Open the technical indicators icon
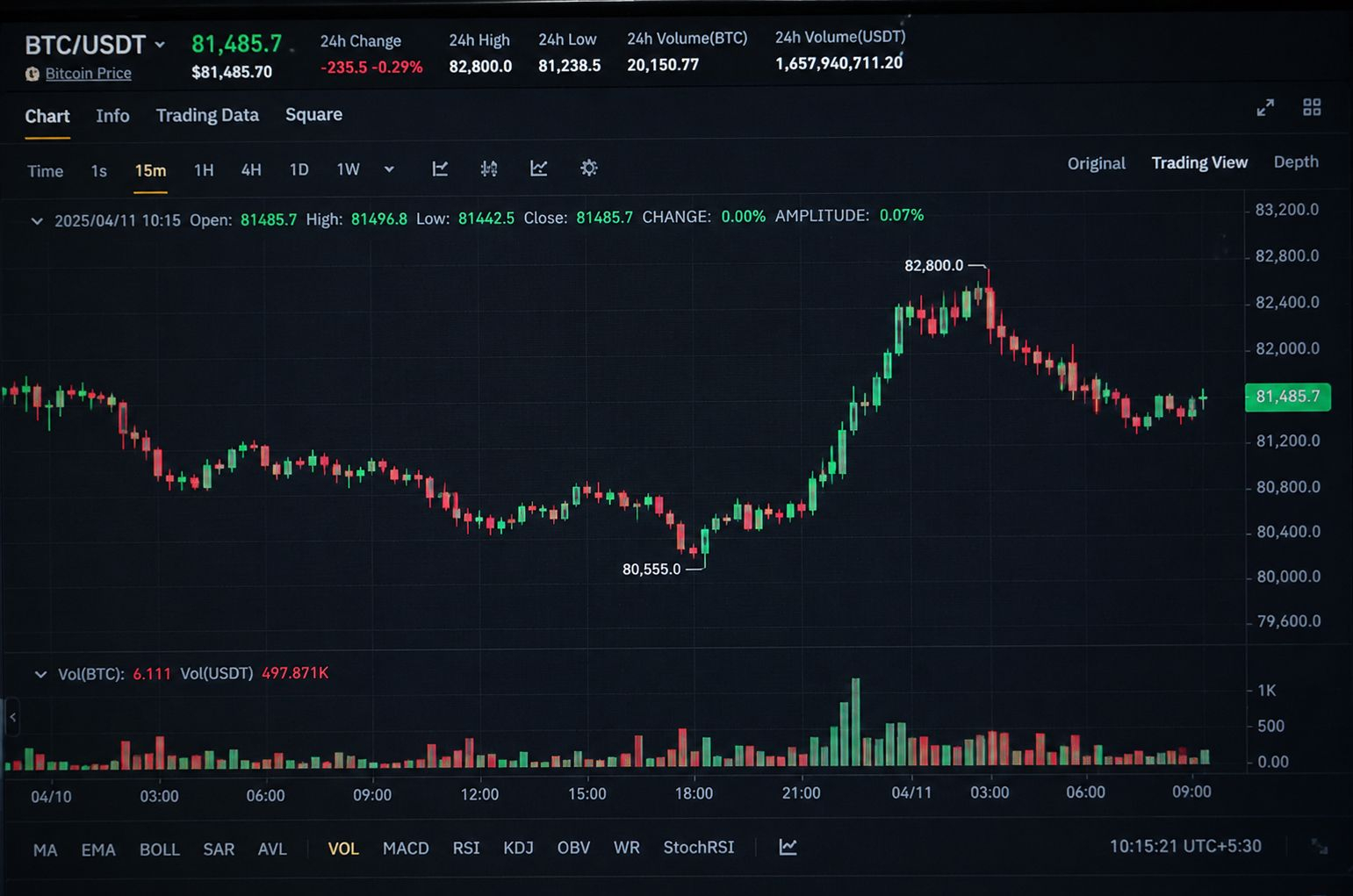 click(x=539, y=168)
